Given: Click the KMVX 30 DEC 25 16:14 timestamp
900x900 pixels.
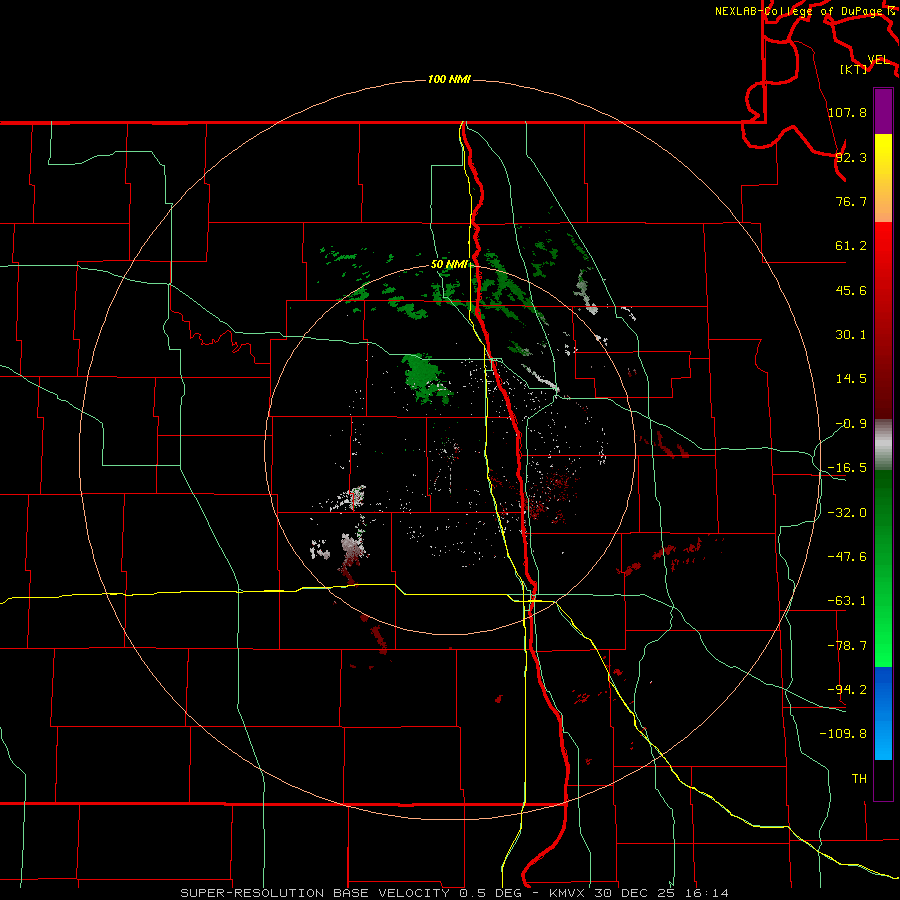Looking at the screenshot, I should point(639,893).
